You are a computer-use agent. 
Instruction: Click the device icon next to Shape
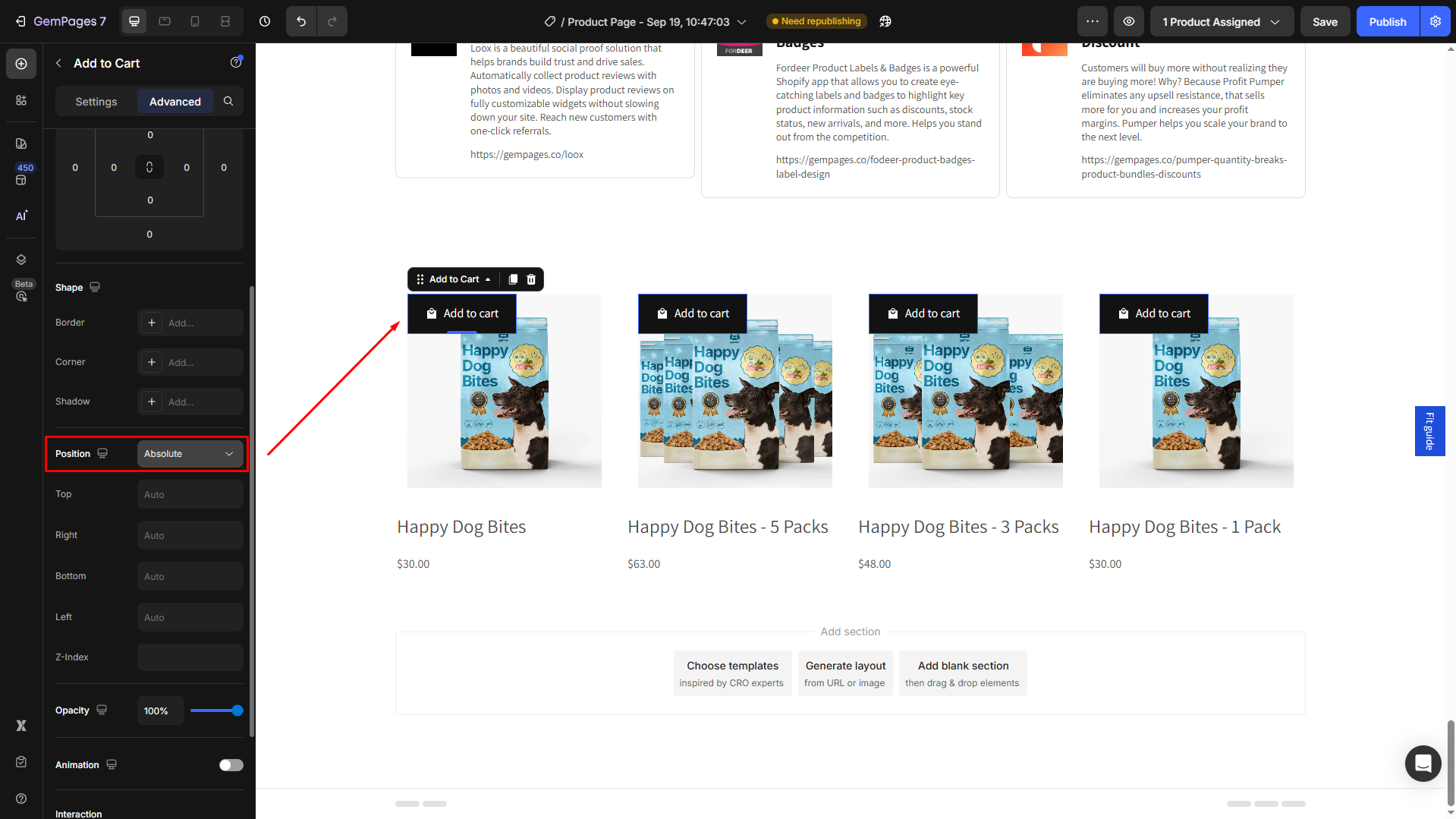click(95, 287)
